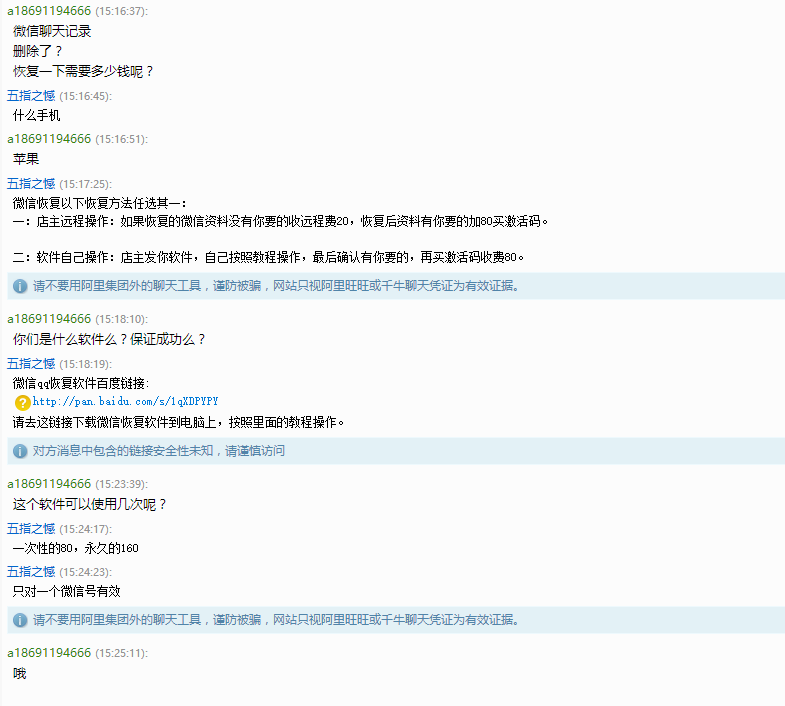The height and width of the screenshot is (706, 785).
Task: Click the line starting '一：店主远程操作'
Action: click(280, 221)
